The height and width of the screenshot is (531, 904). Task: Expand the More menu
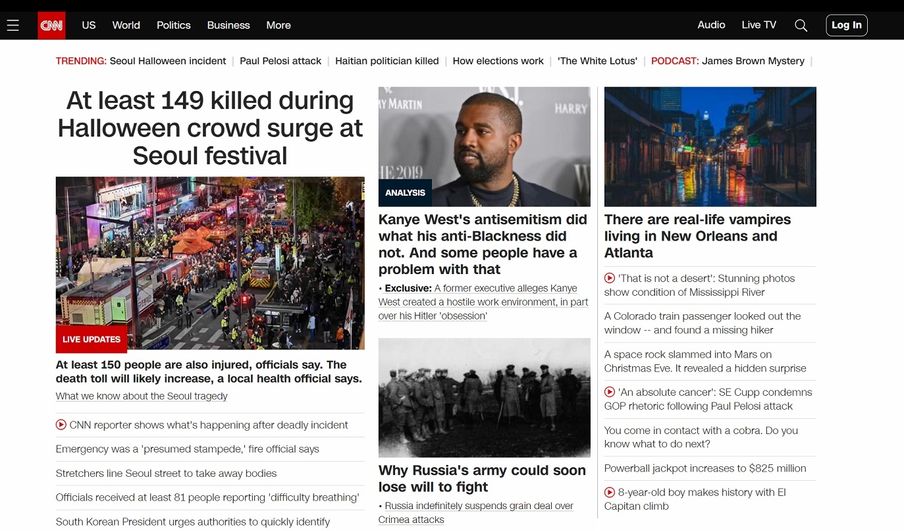click(278, 25)
